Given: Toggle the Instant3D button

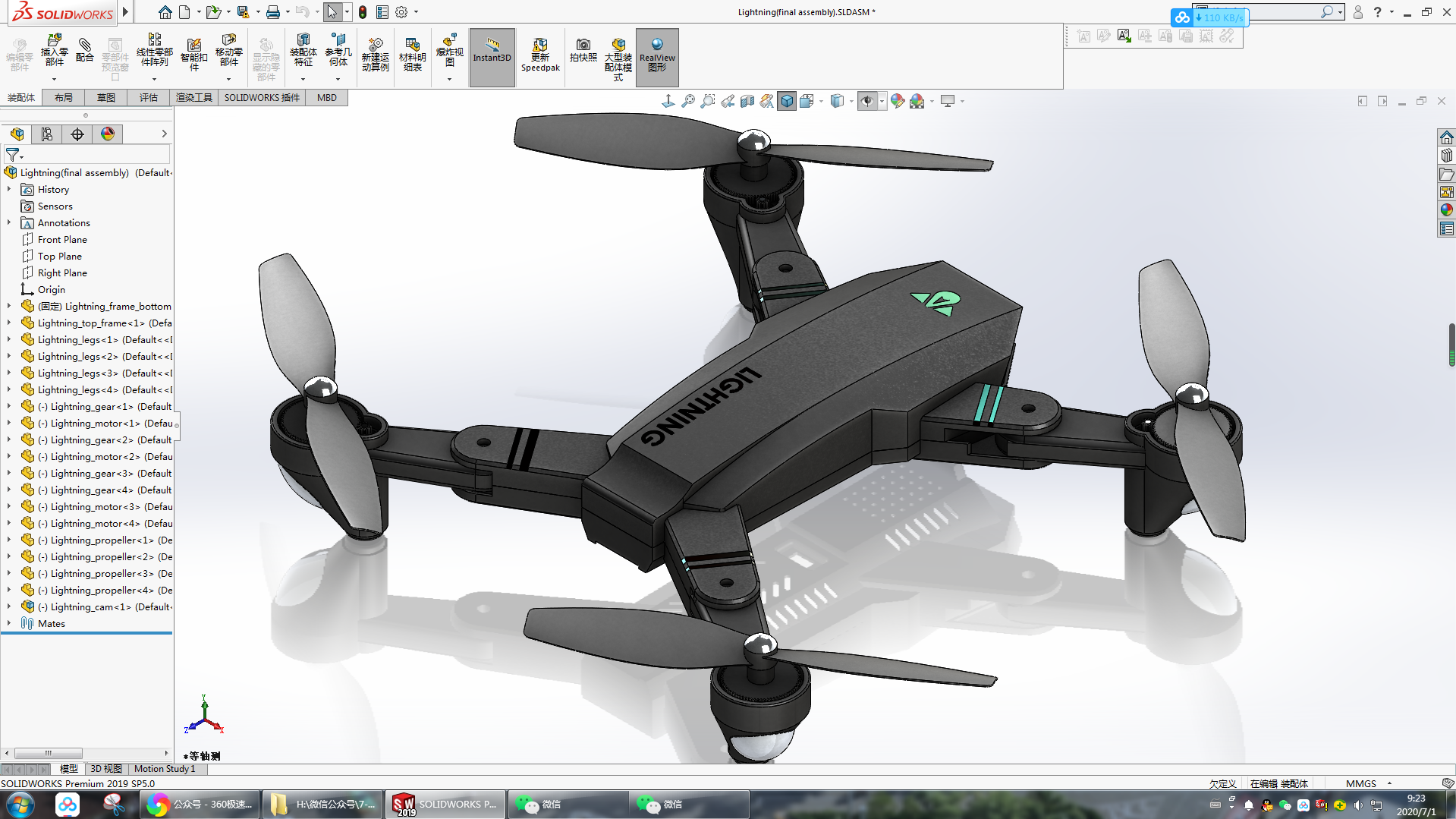Looking at the screenshot, I should pos(492,57).
